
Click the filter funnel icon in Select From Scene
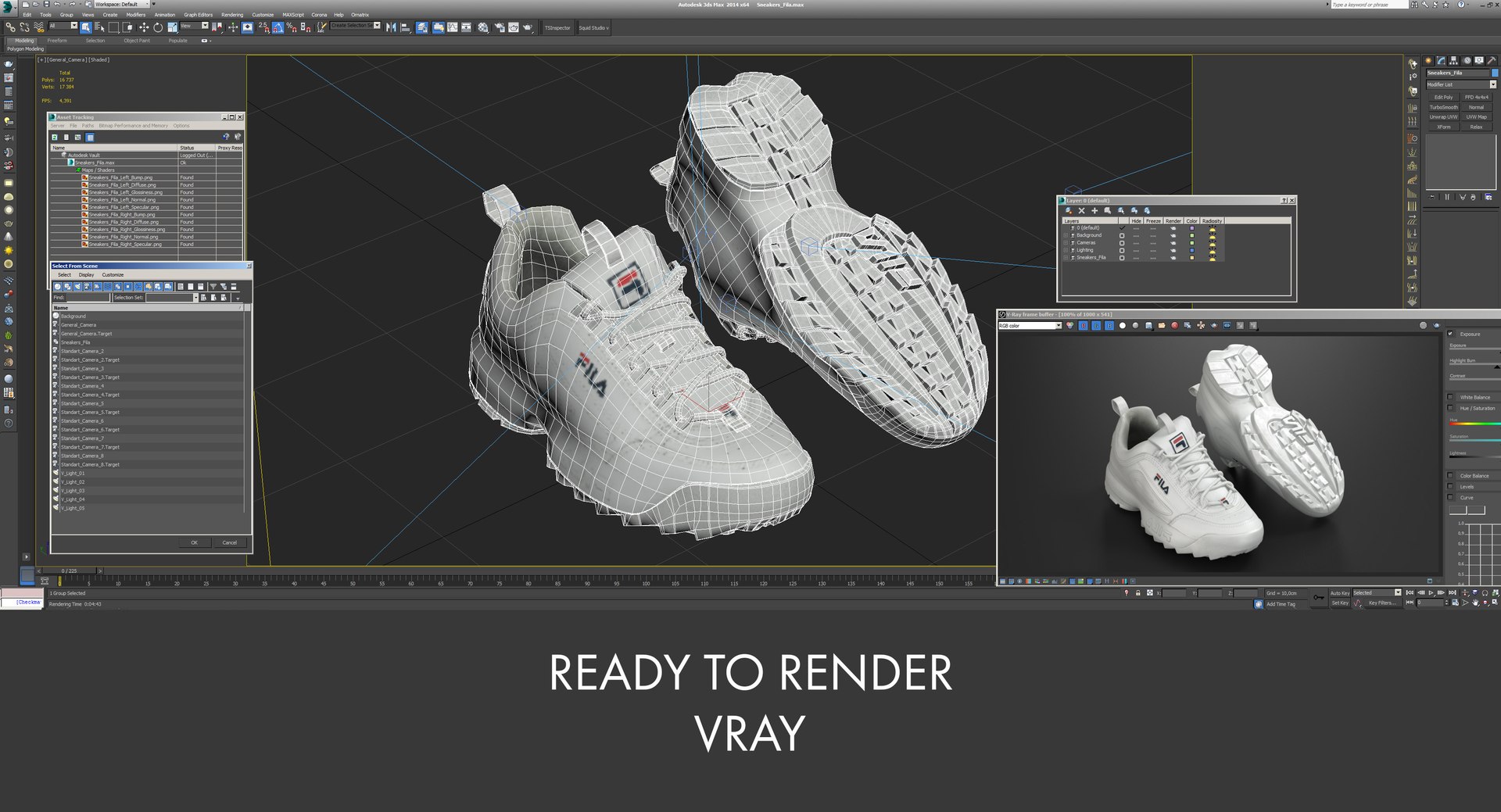click(x=213, y=287)
